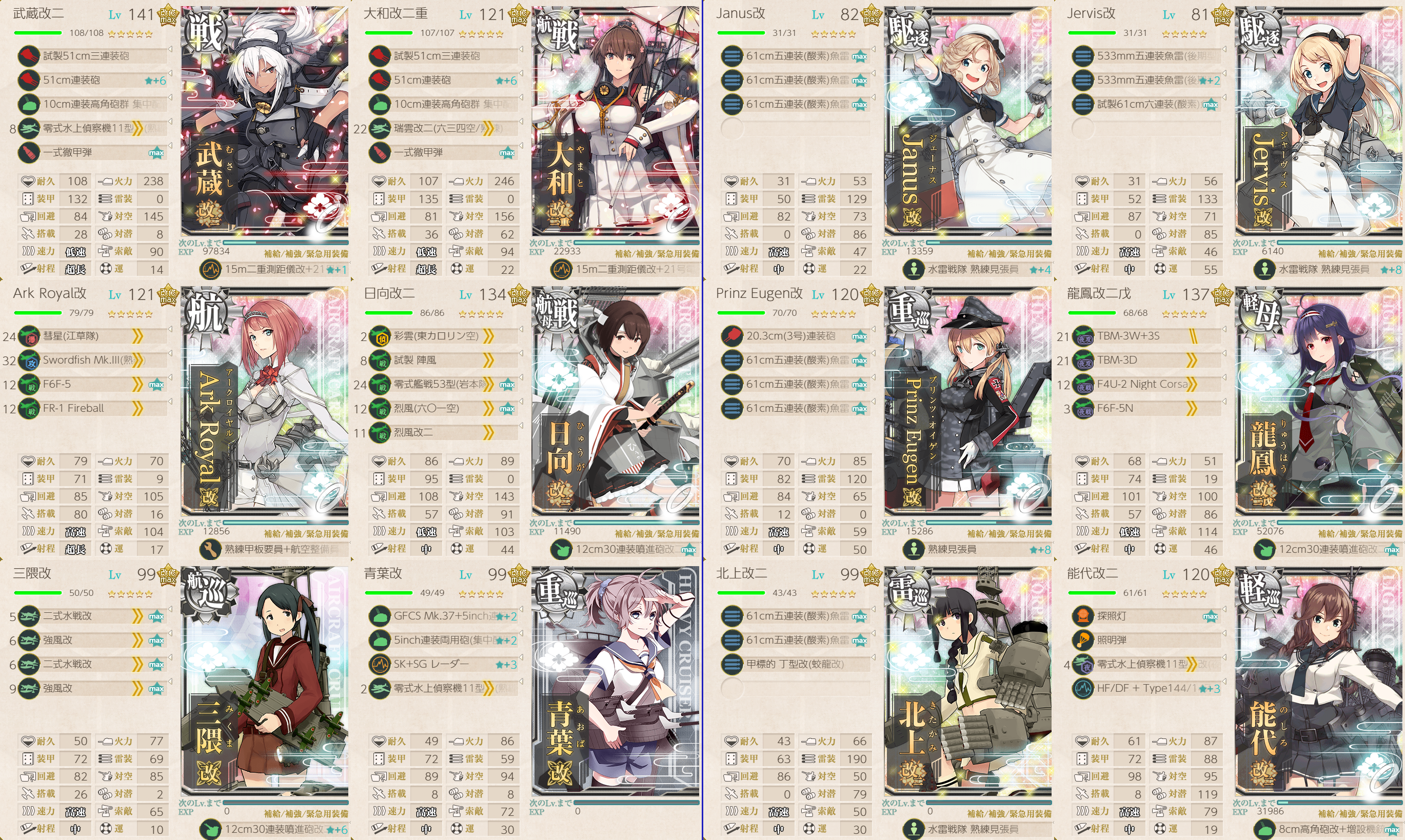Image resolution: width=1405 pixels, height=840 pixels.
Task: Select the night aircraft icon beside TBM-3W+3S
Action: 1082,336
